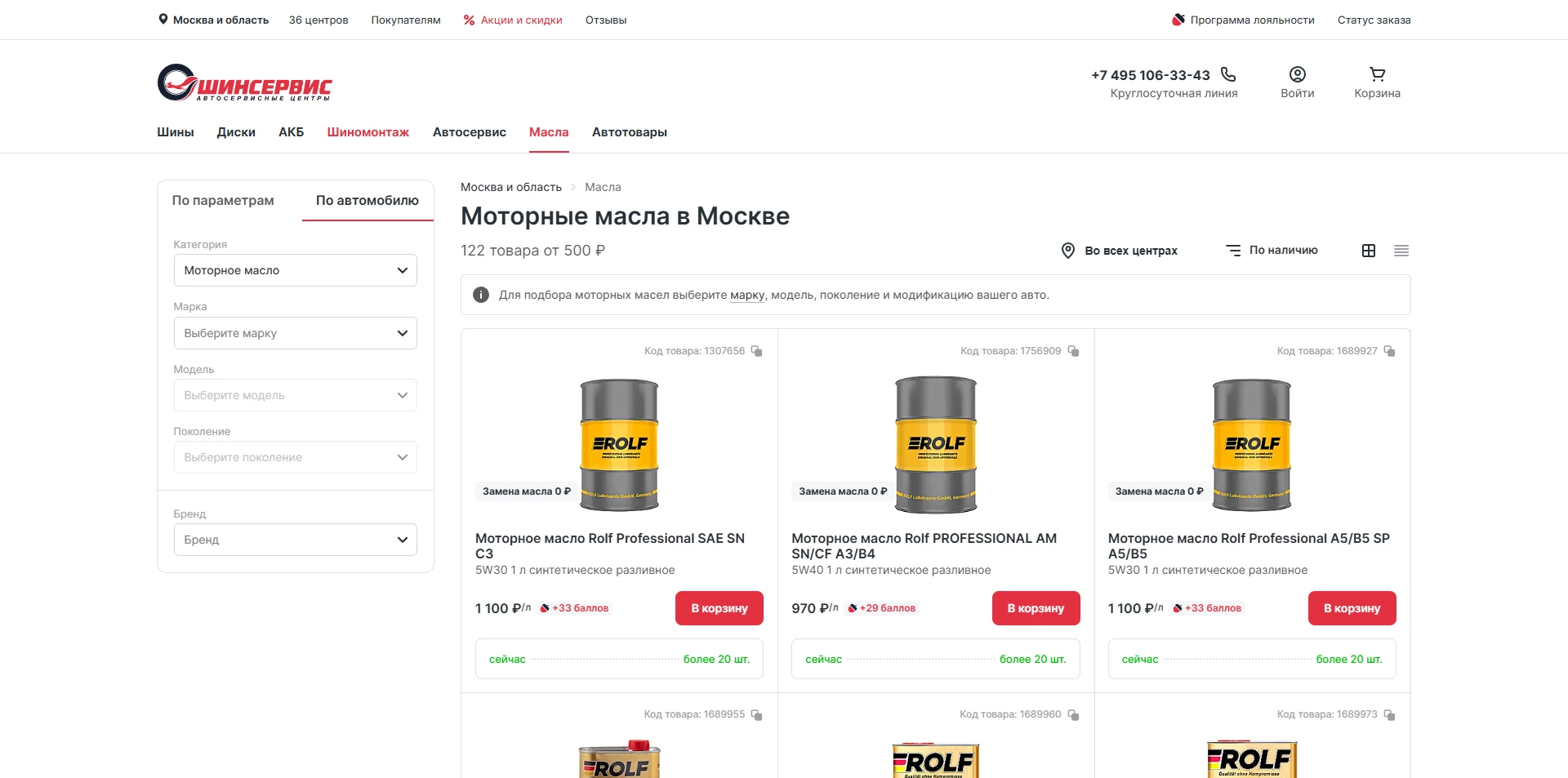
Task: Copy product code 1307656 icon
Action: coord(757,351)
